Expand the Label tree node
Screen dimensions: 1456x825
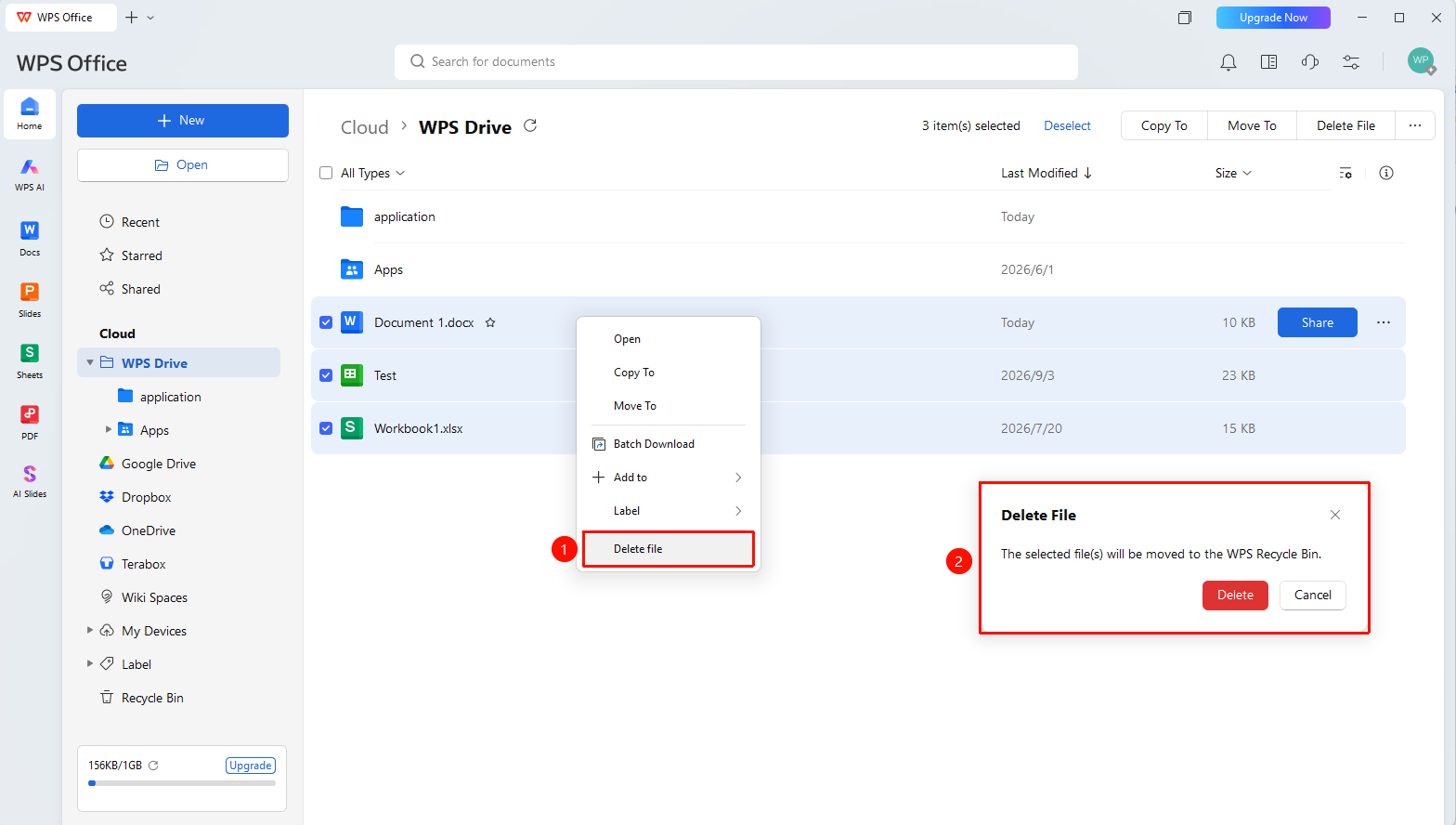coord(90,663)
